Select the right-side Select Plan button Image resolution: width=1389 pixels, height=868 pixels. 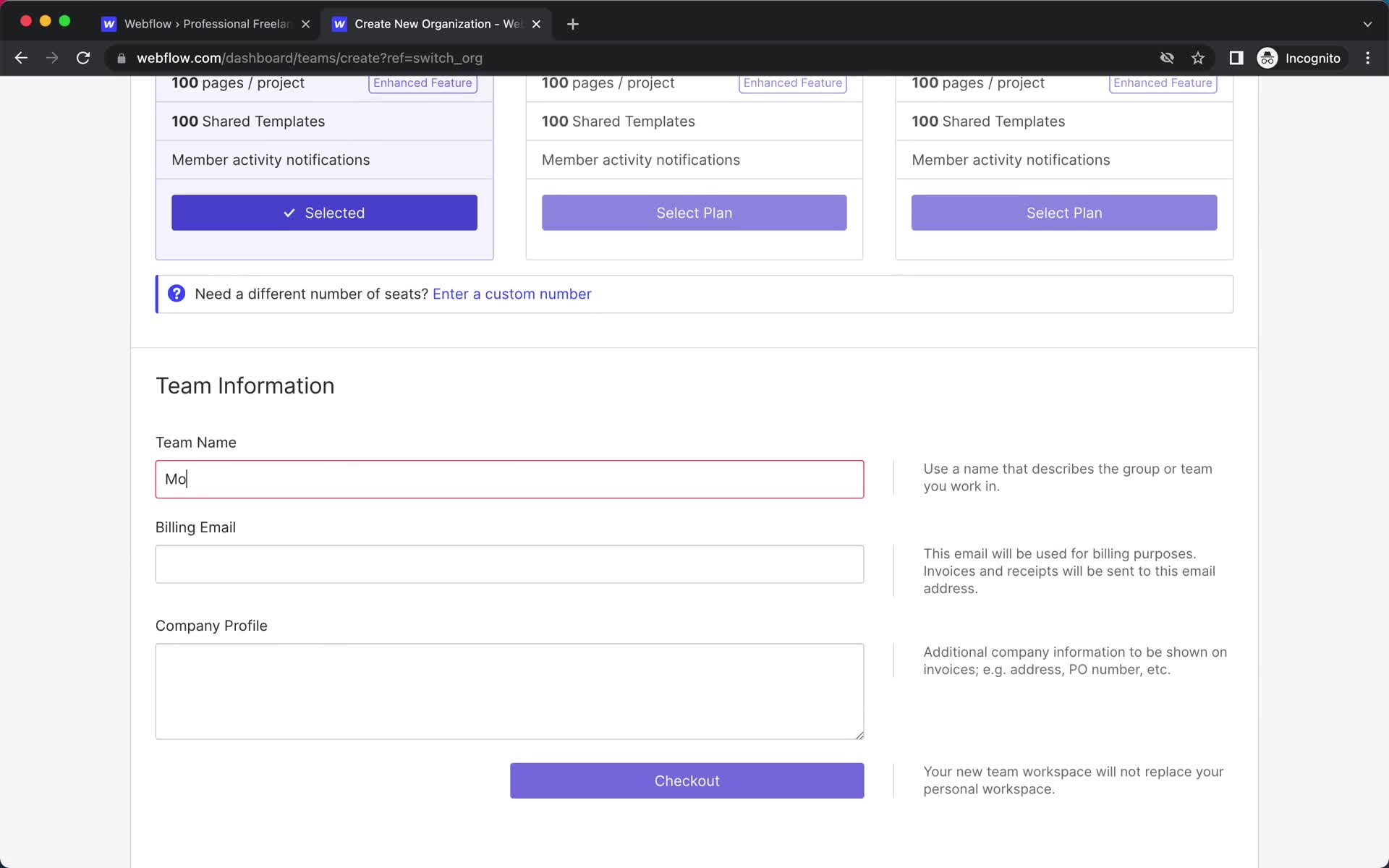(1064, 212)
